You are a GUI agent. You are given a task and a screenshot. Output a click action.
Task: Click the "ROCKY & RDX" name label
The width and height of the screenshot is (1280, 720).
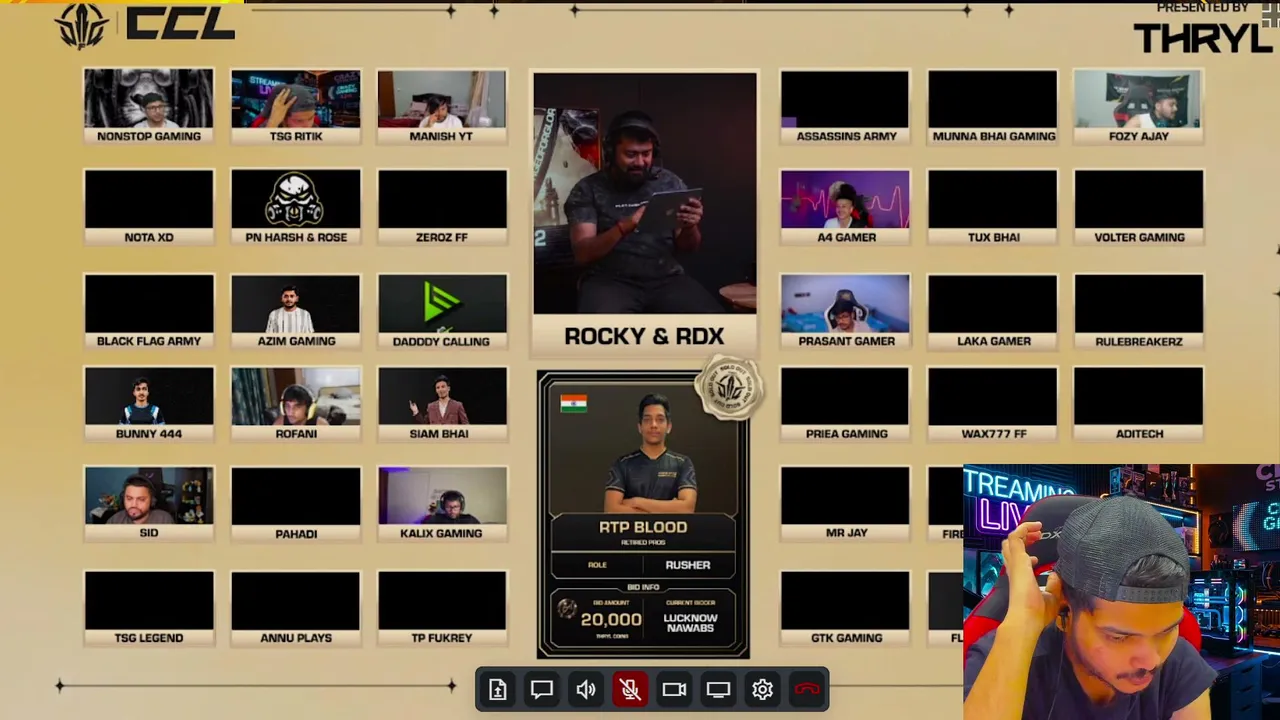644,336
